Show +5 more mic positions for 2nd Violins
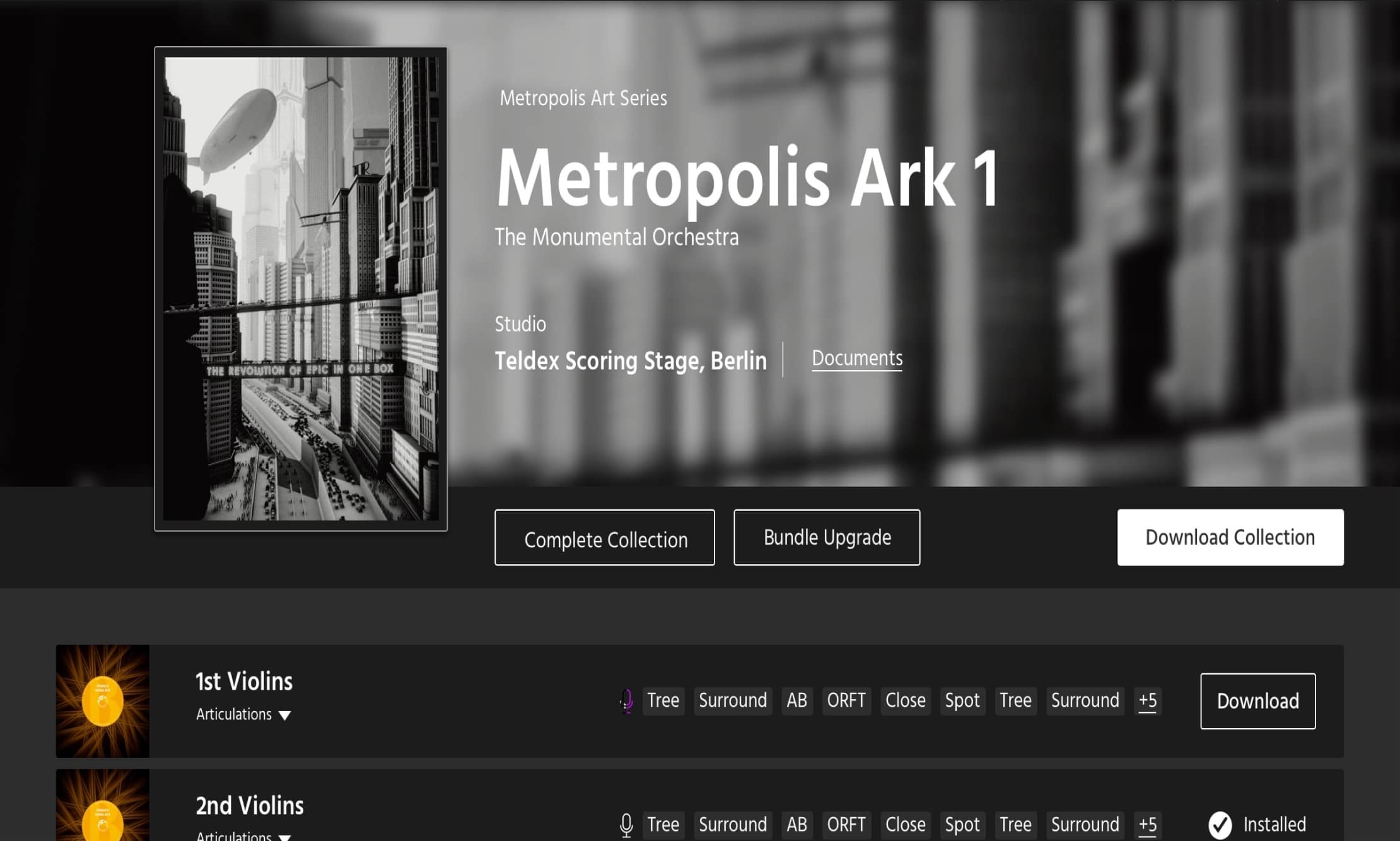 coord(1148,825)
